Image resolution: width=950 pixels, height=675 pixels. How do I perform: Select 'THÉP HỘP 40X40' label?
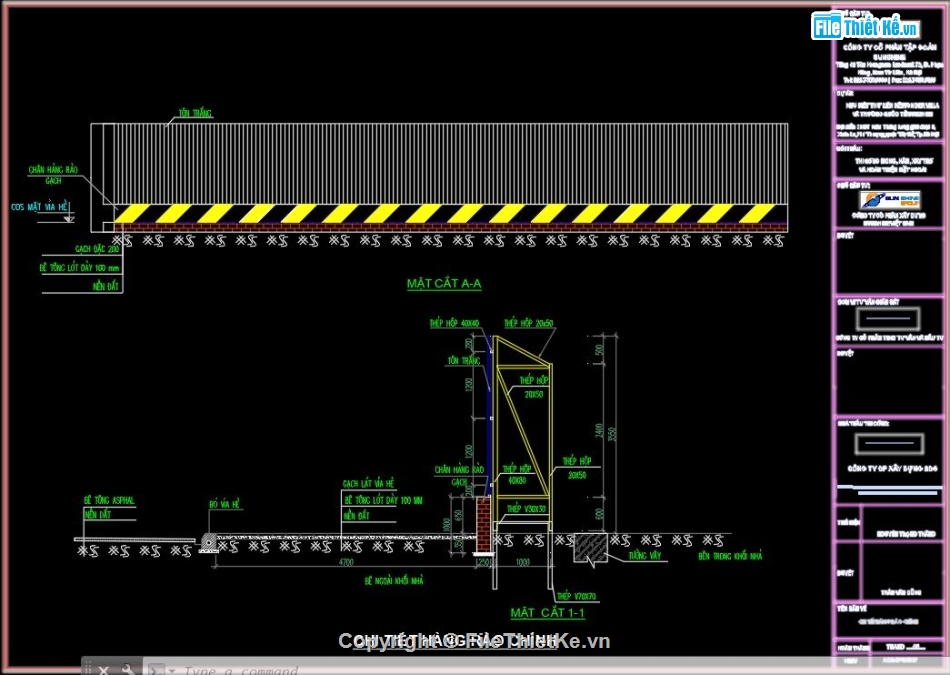pos(454,324)
